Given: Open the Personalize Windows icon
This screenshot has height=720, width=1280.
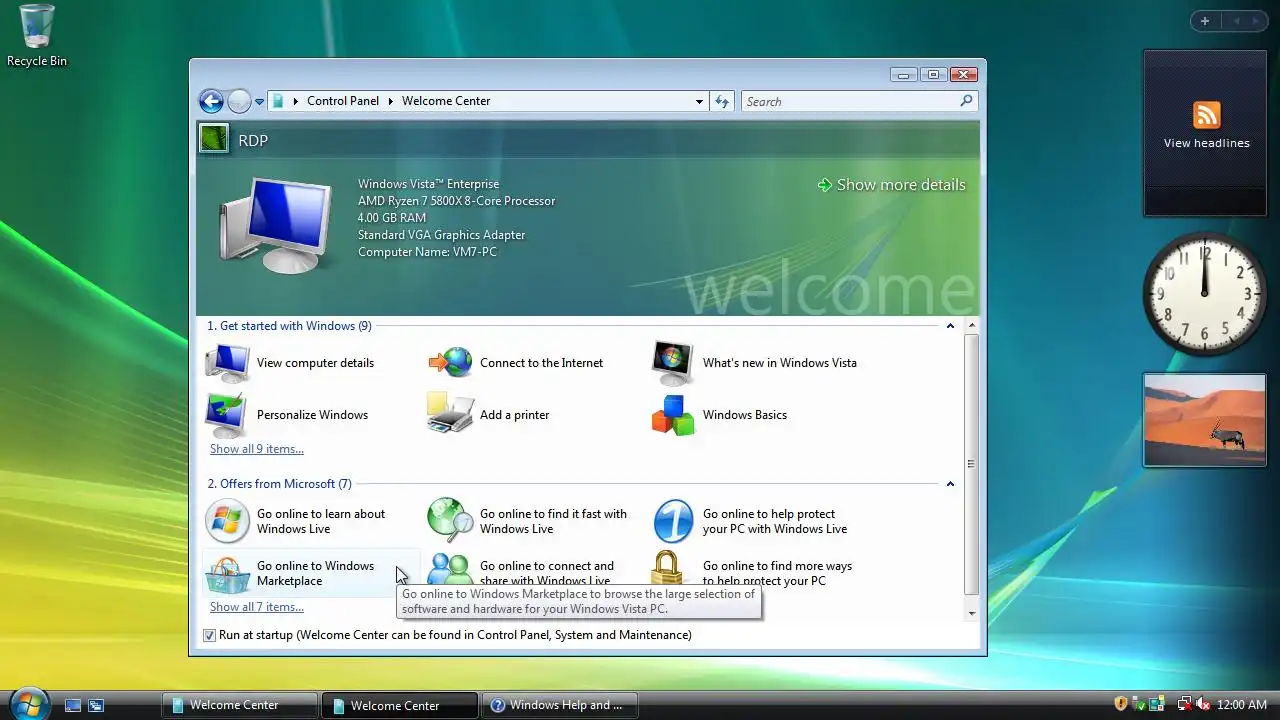Looking at the screenshot, I should click(x=227, y=415).
